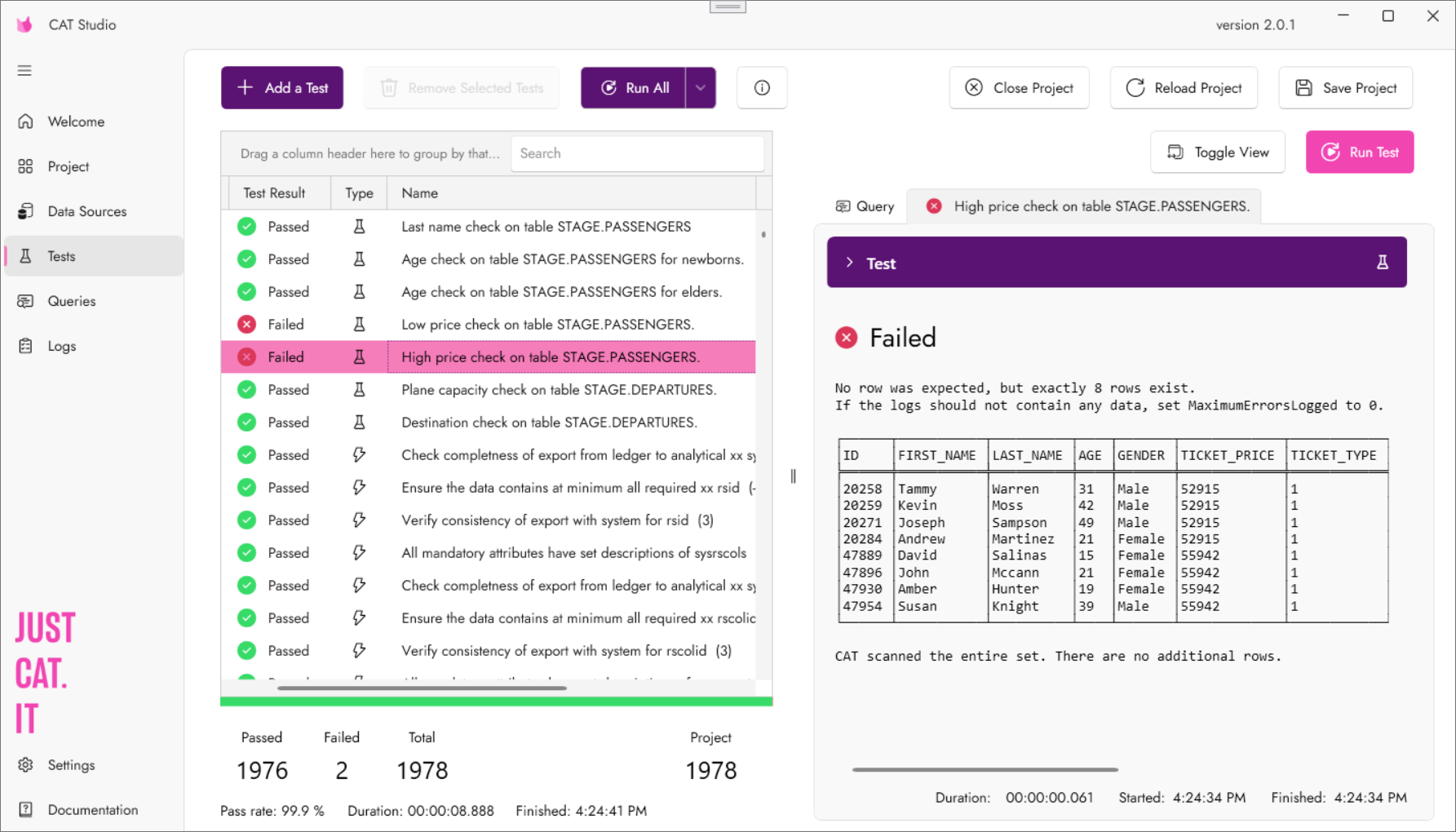Go to the Project page in sidebar
Image resolution: width=1456 pixels, height=832 pixels.
pyautogui.click(x=68, y=166)
